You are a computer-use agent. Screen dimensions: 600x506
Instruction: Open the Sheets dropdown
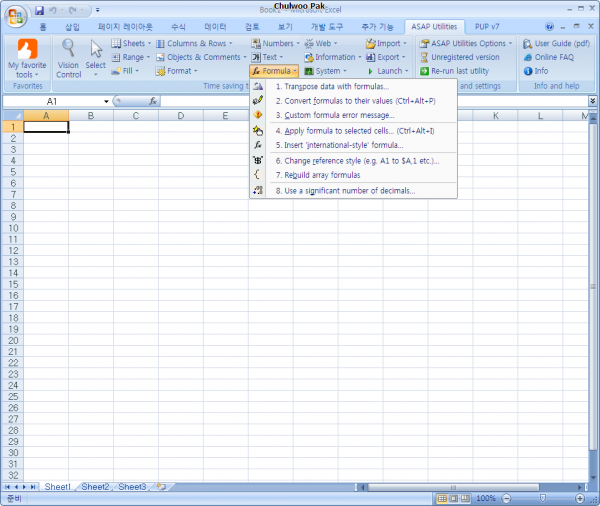(x=131, y=43)
